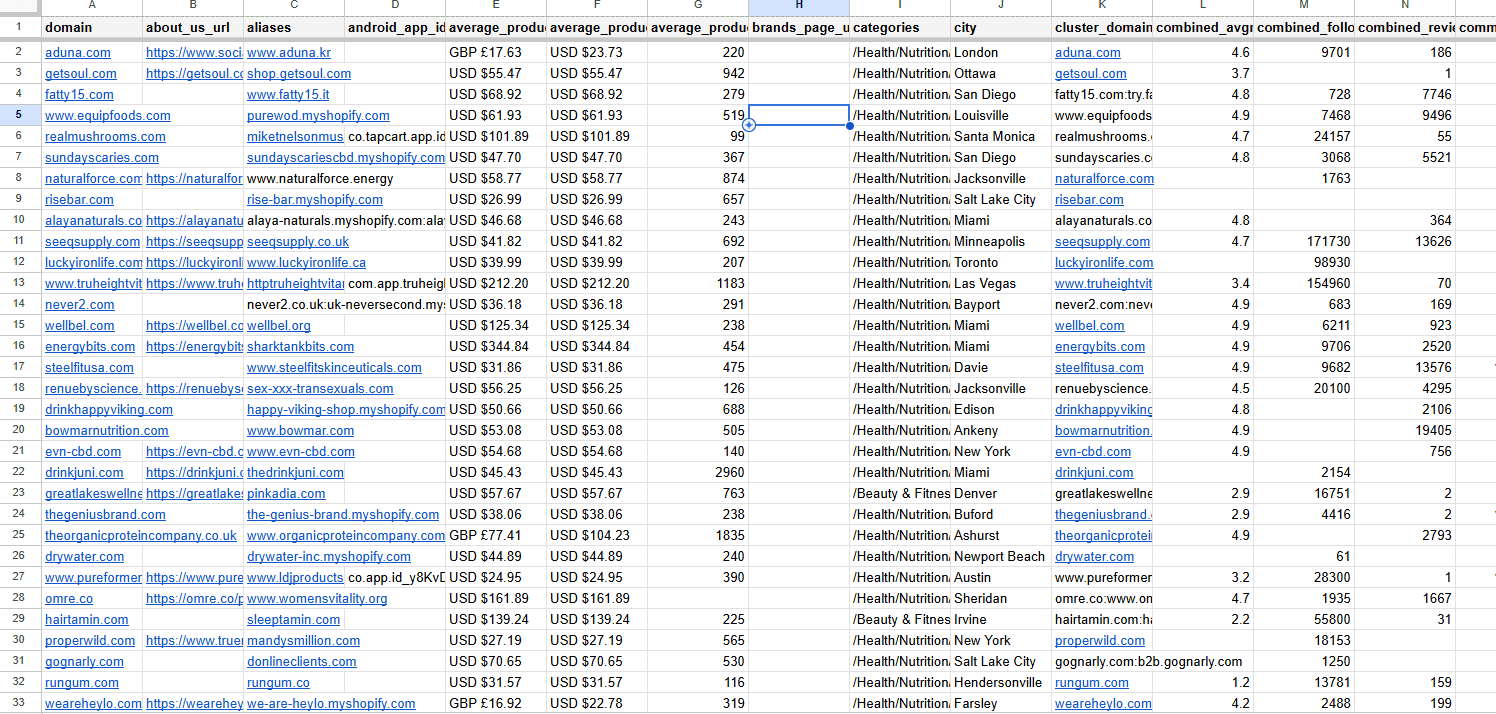Open the www.steelfitskinceuticals.com link
1496x714 pixels.
[334, 367]
